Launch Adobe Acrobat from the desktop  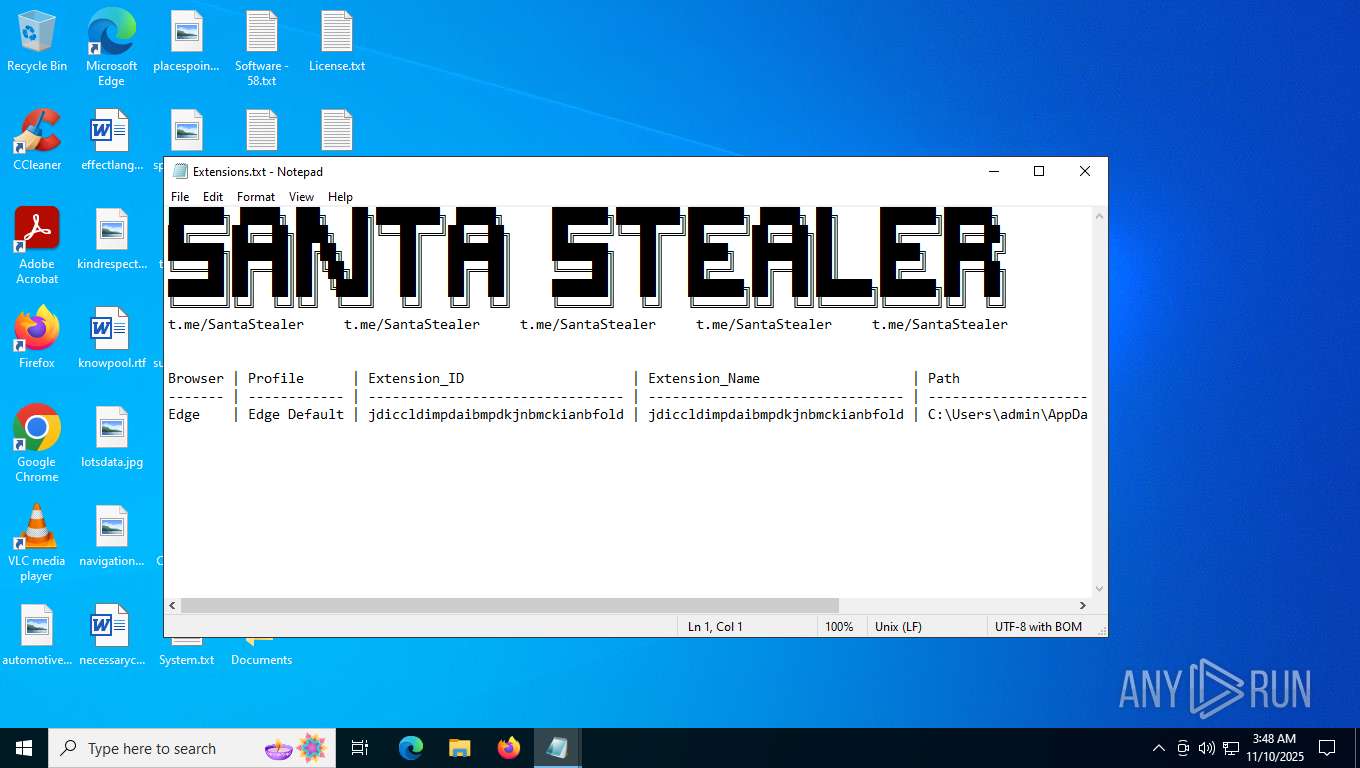[37, 246]
